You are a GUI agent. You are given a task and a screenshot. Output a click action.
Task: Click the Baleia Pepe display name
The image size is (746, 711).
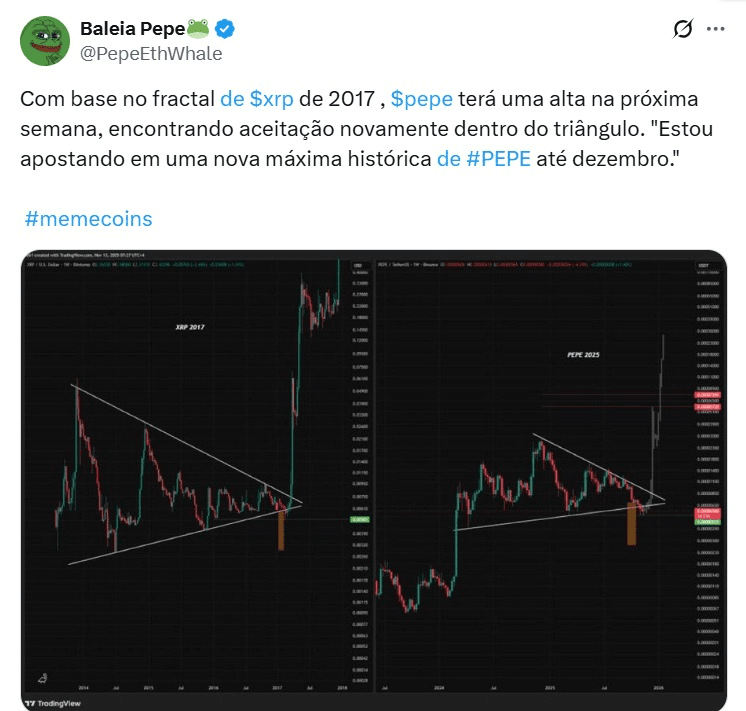click(x=132, y=29)
